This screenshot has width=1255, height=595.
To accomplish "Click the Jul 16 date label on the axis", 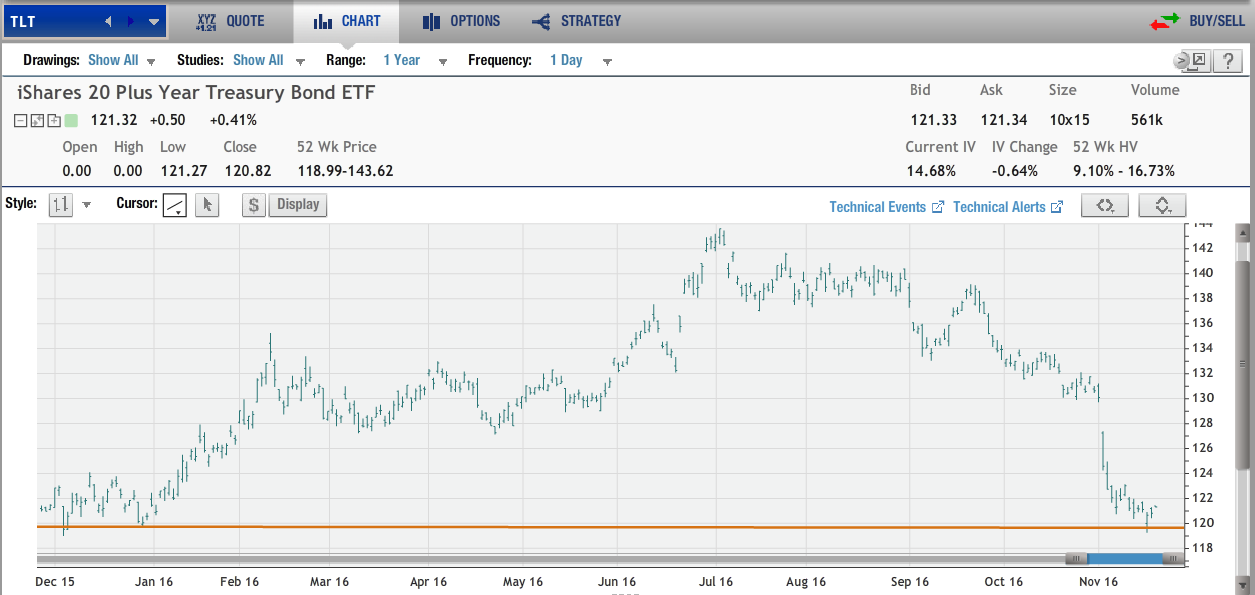I will pyautogui.click(x=715, y=581).
